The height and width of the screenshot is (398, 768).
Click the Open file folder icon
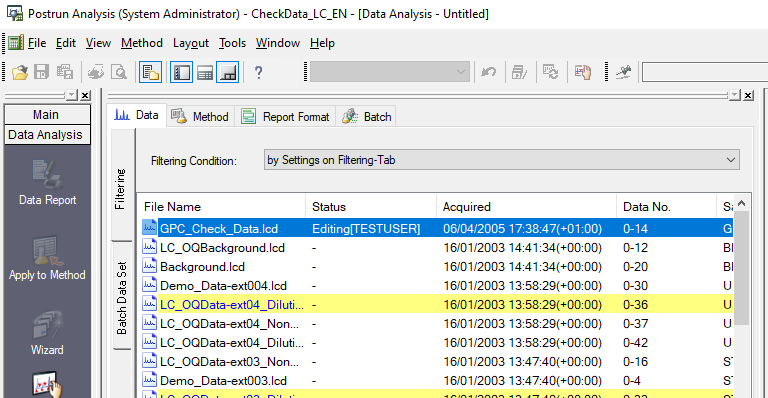(20, 72)
